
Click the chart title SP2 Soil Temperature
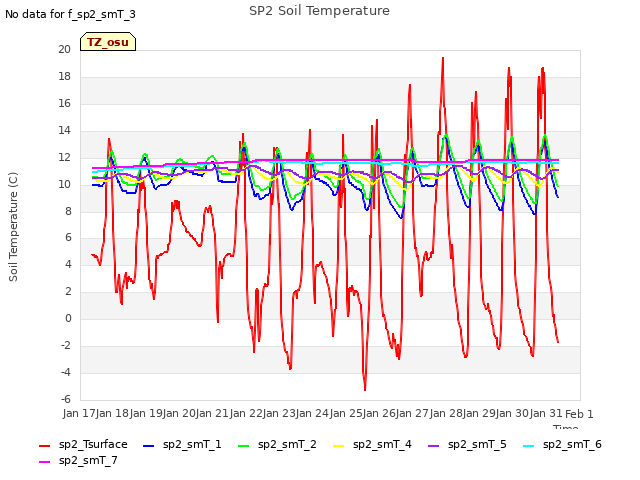tap(319, 11)
